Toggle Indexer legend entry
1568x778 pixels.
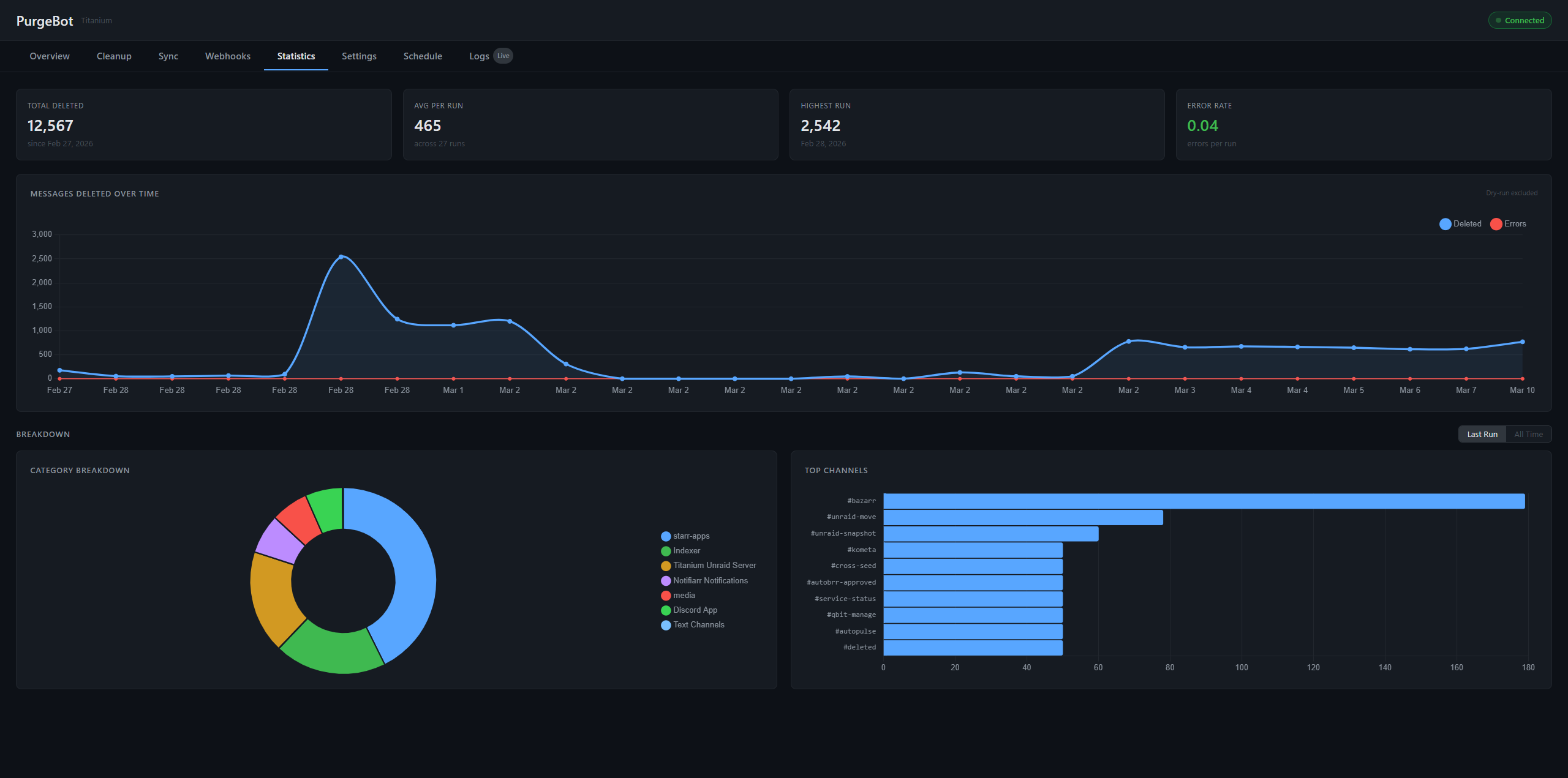(x=680, y=551)
